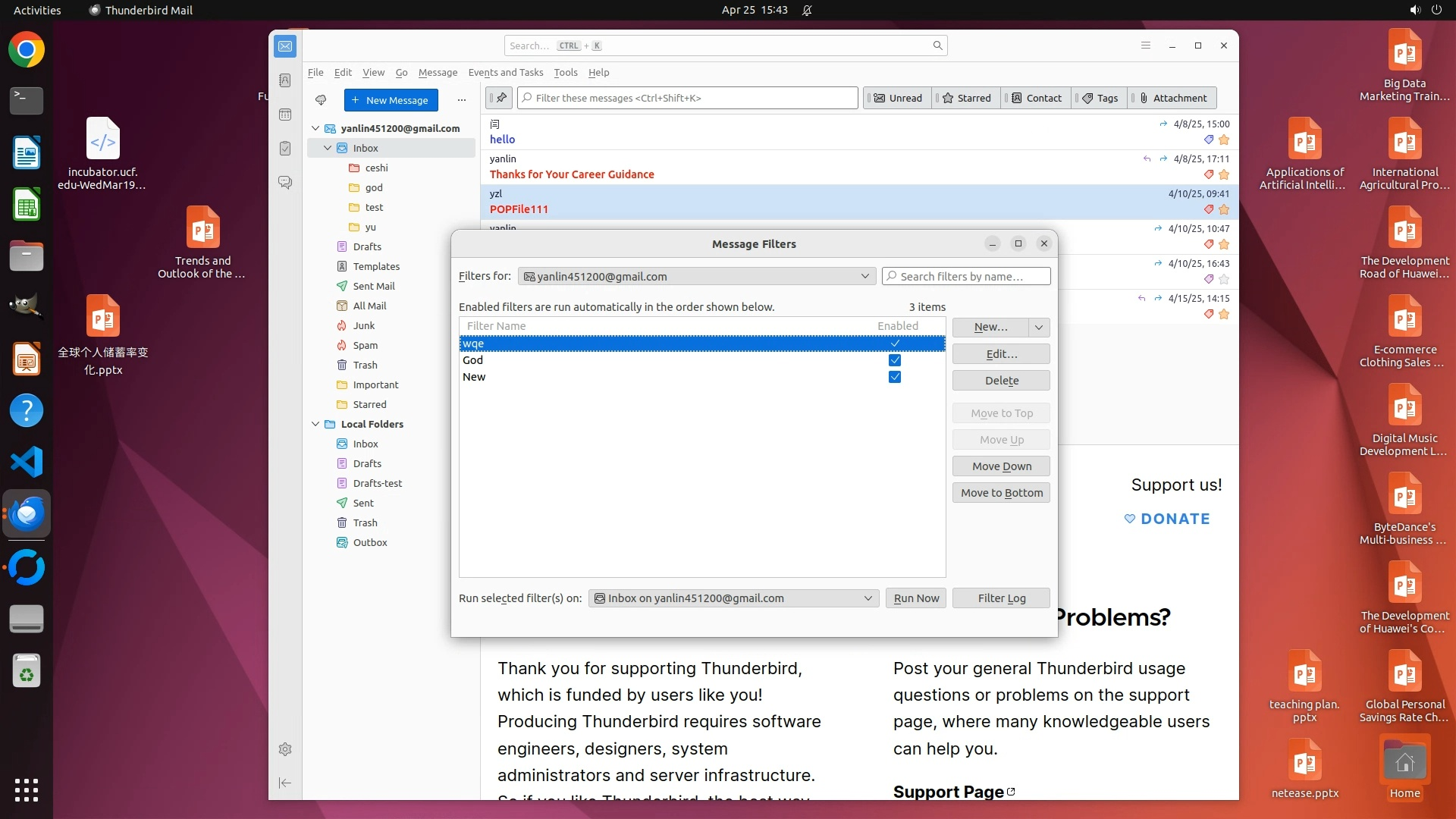
Task: Click the Run Now button
Action: coord(915,598)
